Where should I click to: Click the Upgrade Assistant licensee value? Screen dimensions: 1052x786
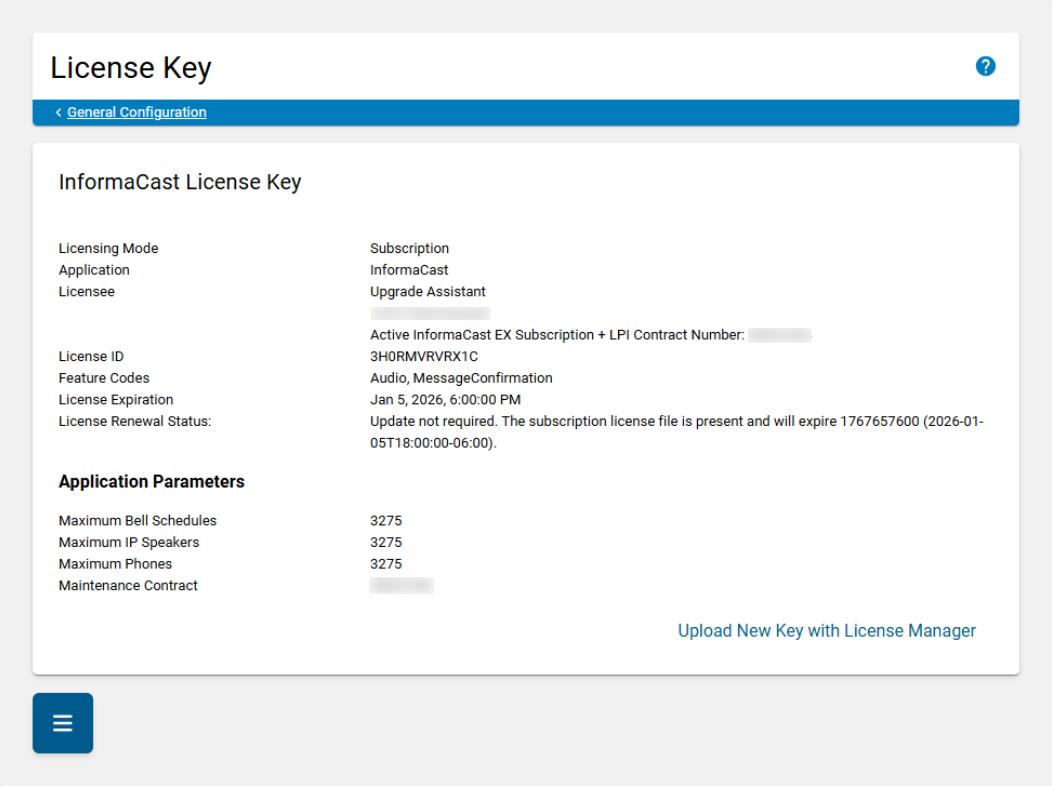point(427,292)
